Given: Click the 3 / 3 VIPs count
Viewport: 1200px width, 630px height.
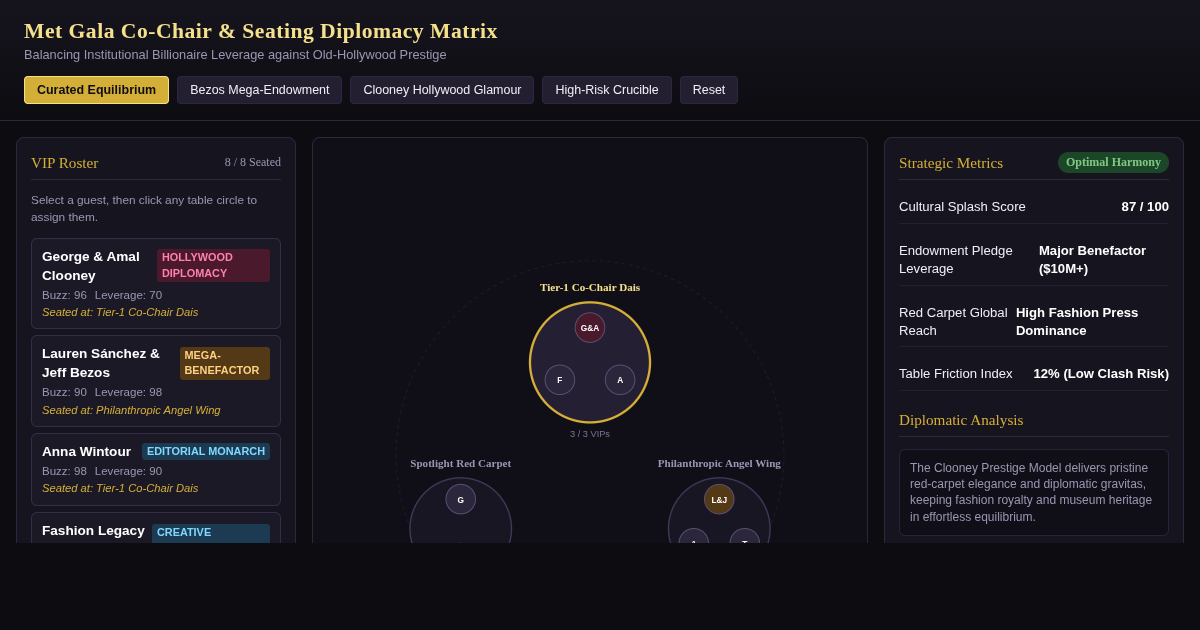Looking at the screenshot, I should 590,434.
